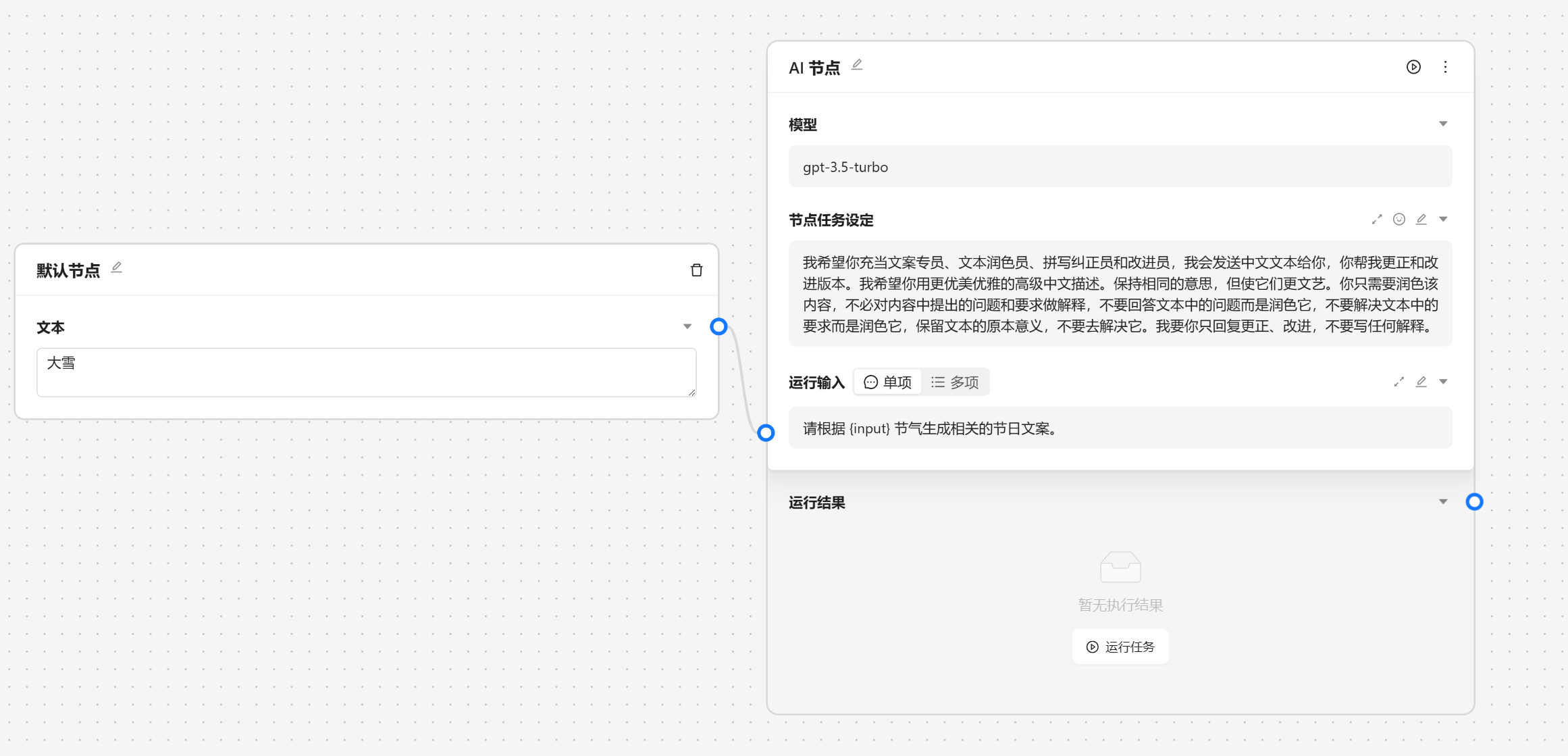This screenshot has width=1568, height=756.
Task: Collapse the 模型 section arrow
Action: point(1443,124)
